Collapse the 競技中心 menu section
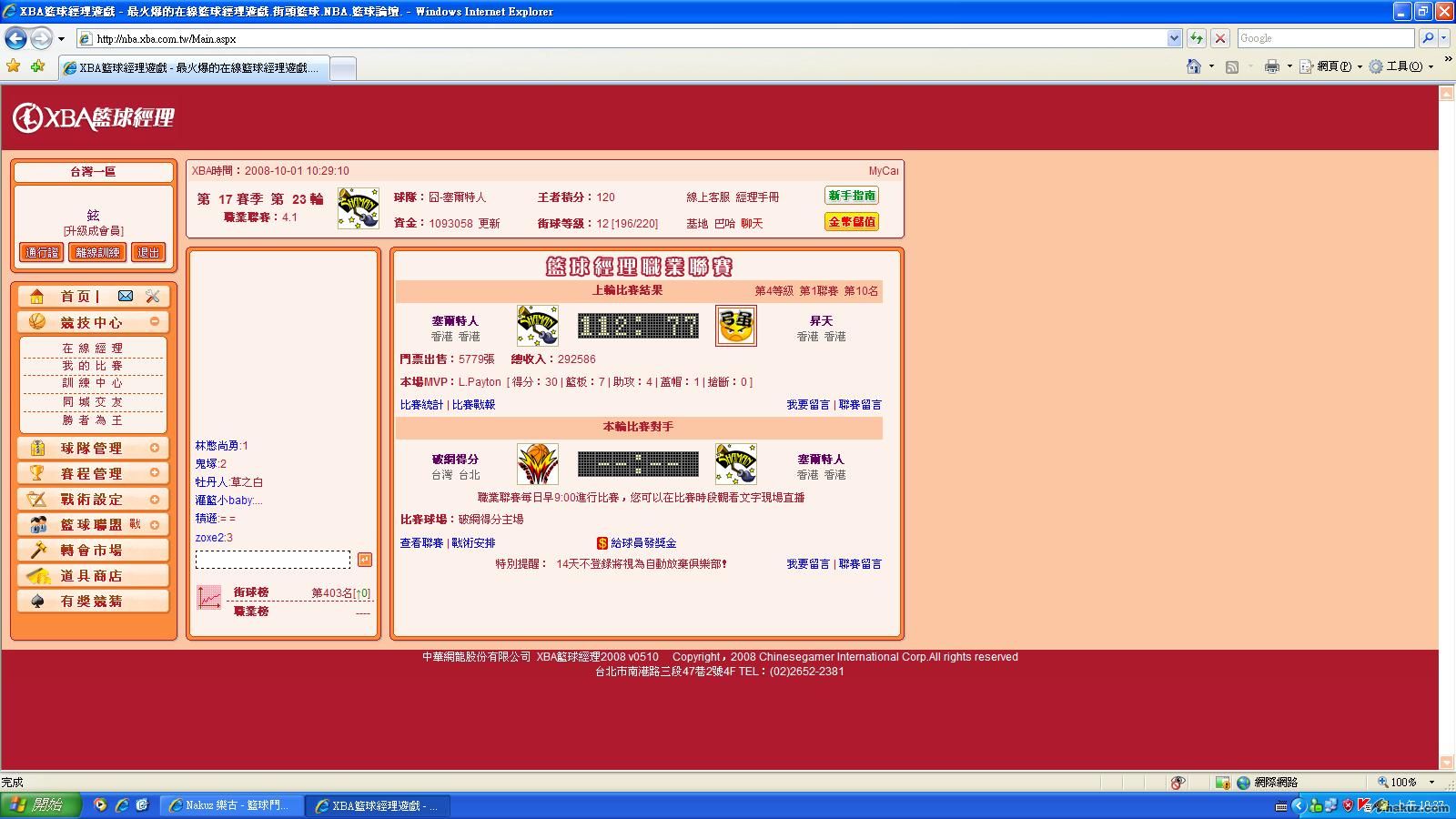The height and width of the screenshot is (819, 1456). pos(155,321)
